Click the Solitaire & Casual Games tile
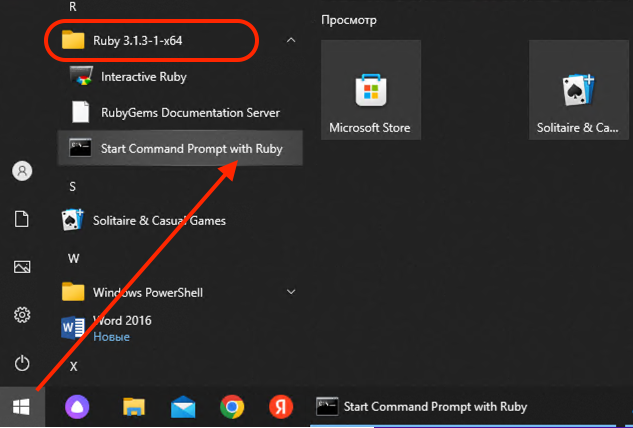633x428 pixels. pyautogui.click(x=578, y=91)
